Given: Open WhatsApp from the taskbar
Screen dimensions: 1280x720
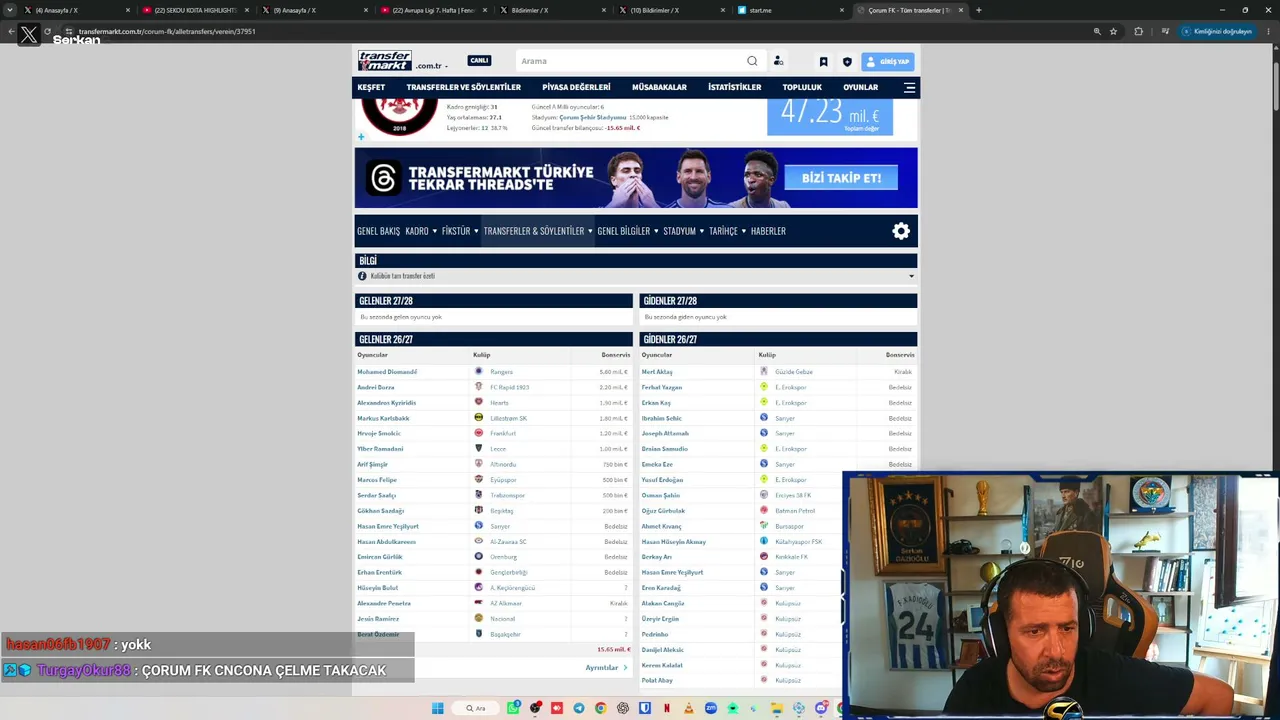Looking at the screenshot, I should 513,708.
